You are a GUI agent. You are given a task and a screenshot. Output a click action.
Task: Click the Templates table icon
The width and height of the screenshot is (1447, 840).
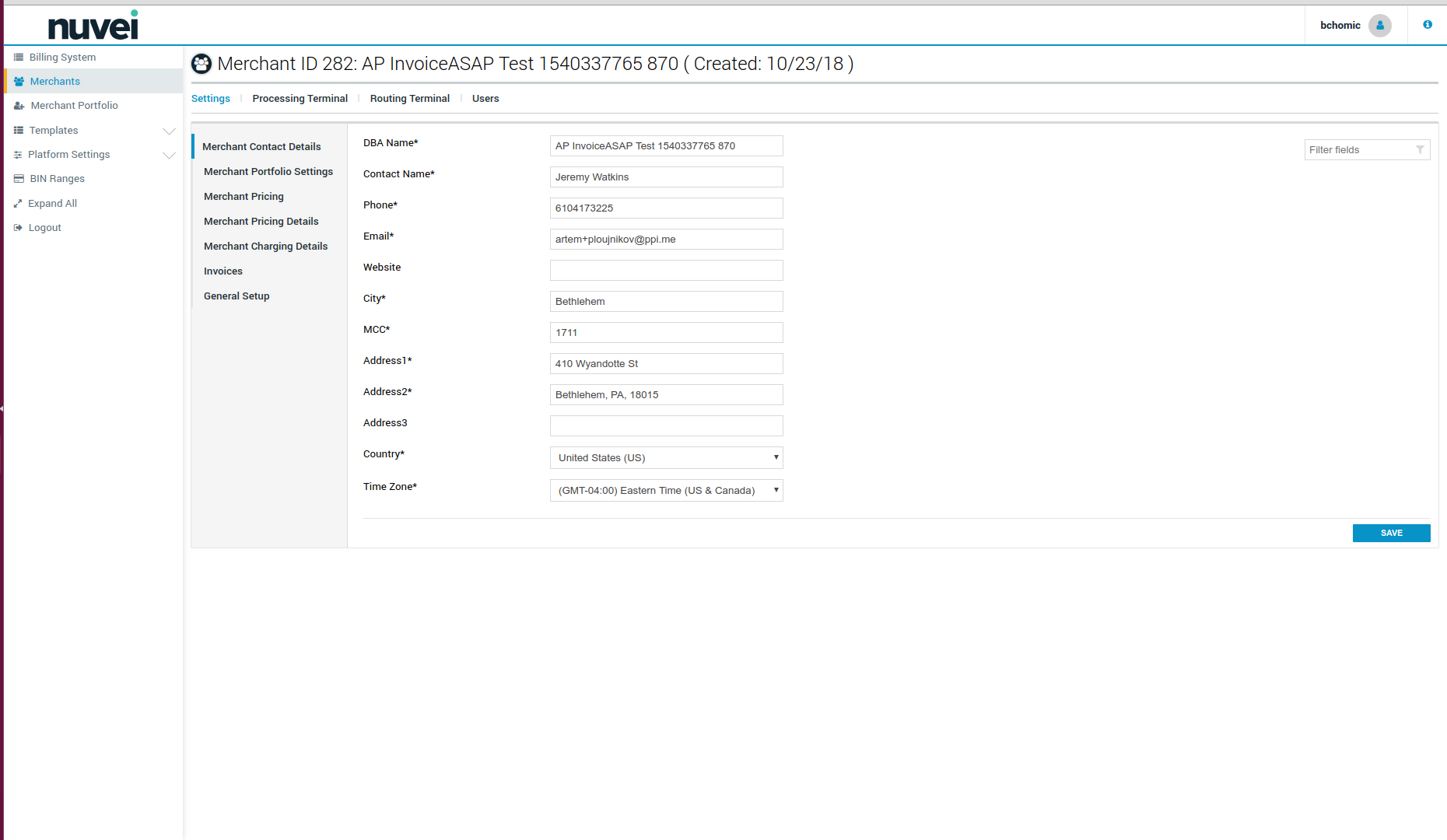(x=19, y=131)
